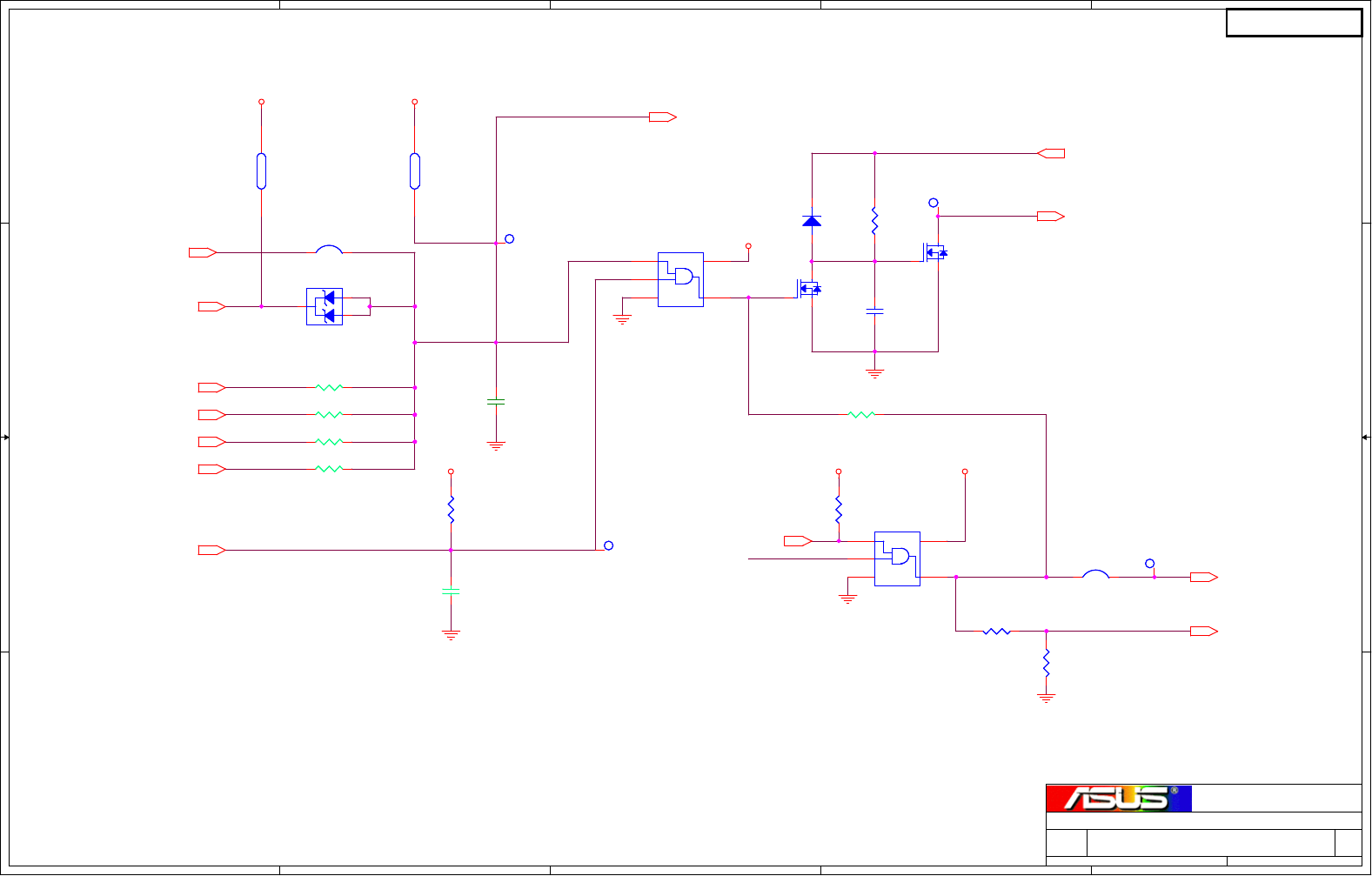Click the topmost output port flag
This screenshot has width=1372, height=876.
[x=663, y=117]
